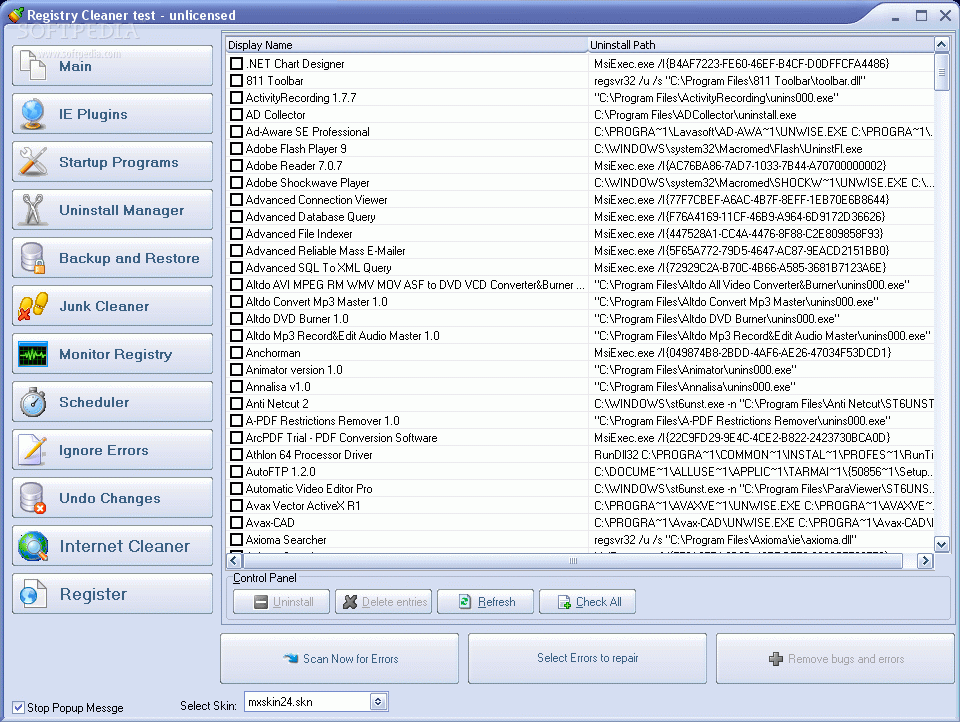Screen dimensions: 960x722
Task: Tick the Adobe Flash Player 9 checkbox
Action: [x=236, y=148]
